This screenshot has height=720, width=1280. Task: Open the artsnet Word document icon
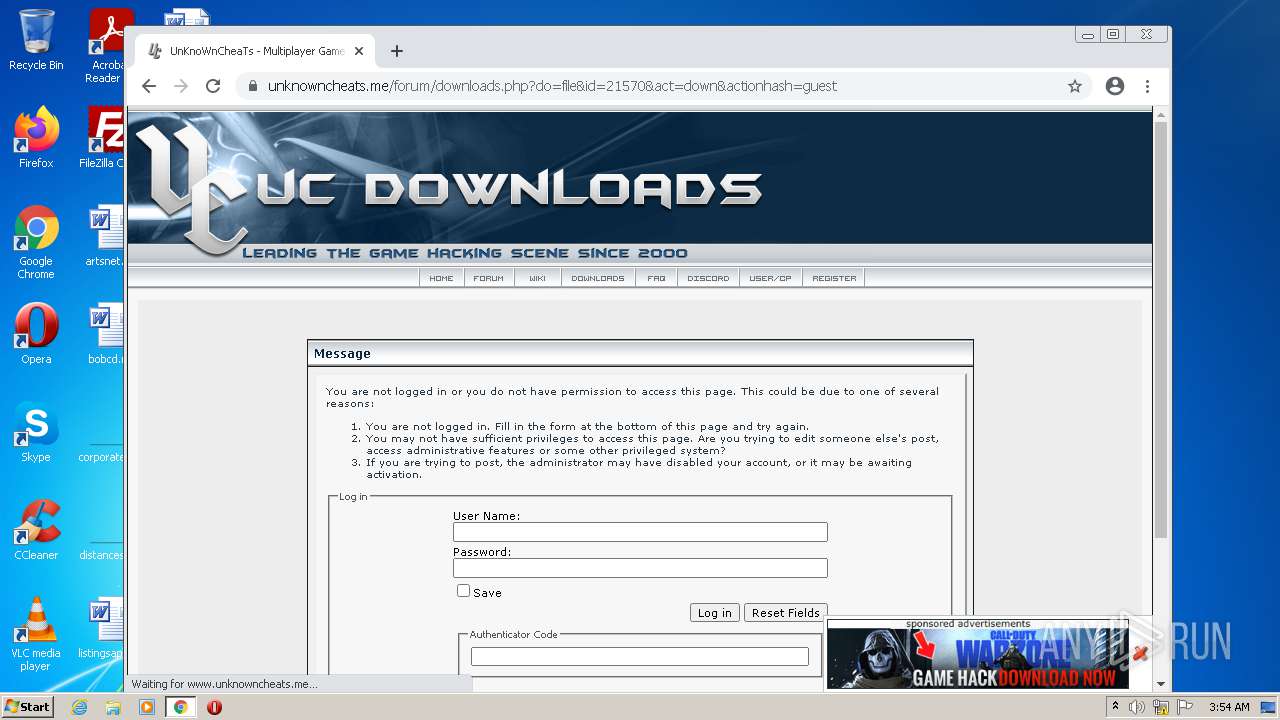(x=104, y=236)
